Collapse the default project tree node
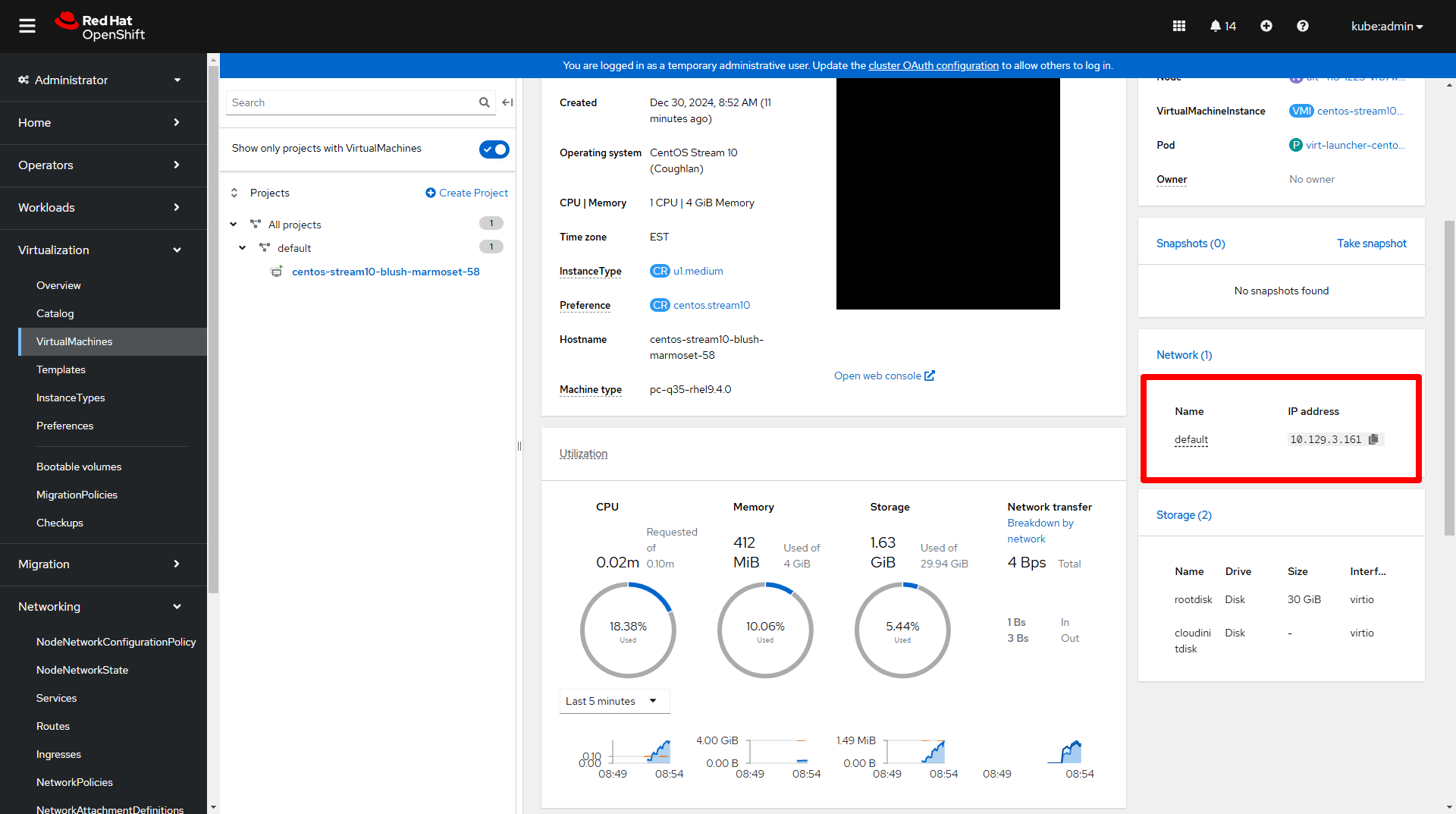This screenshot has width=1456, height=814. tap(243, 248)
